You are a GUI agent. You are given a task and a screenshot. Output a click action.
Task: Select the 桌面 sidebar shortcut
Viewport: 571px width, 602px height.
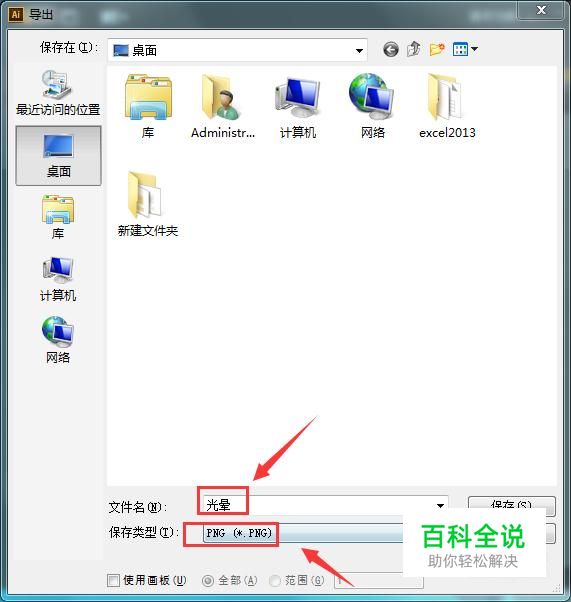click(58, 156)
